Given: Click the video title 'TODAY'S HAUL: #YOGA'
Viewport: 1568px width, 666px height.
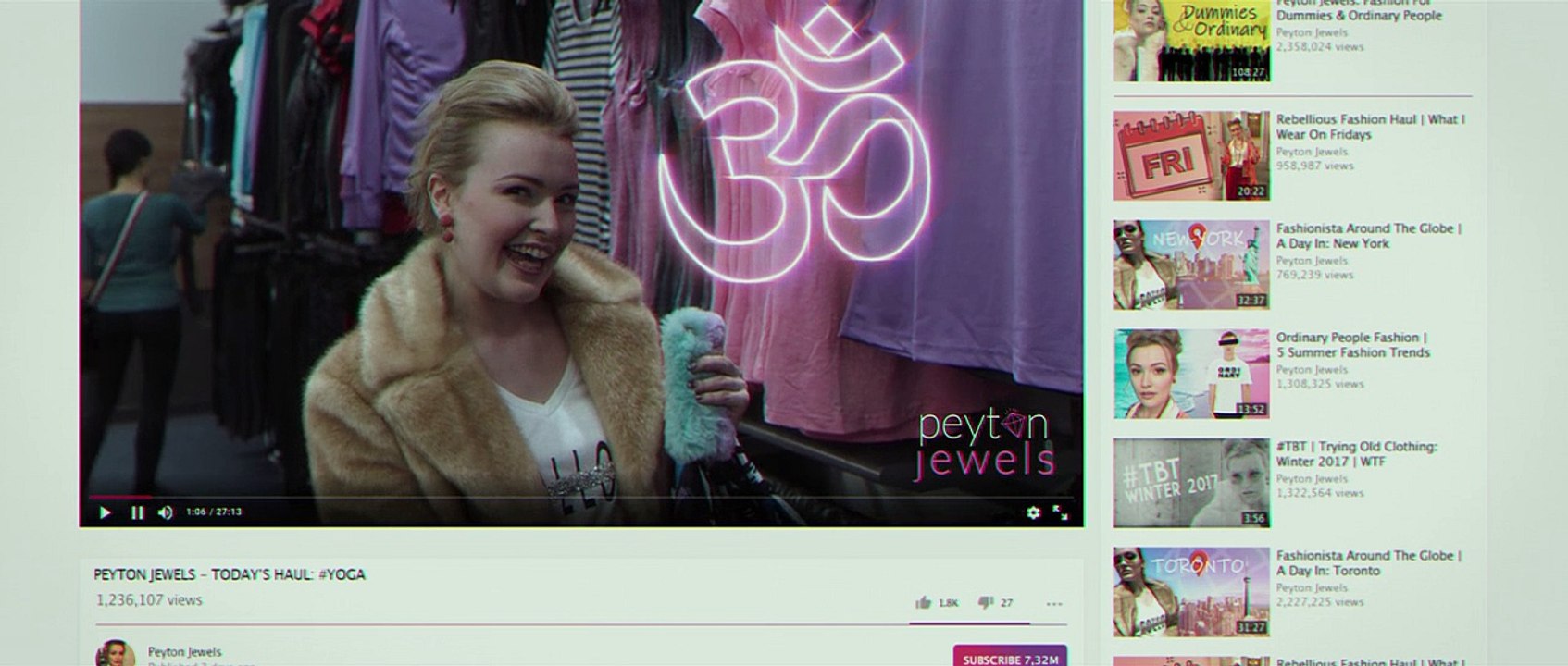Looking at the screenshot, I should click(x=230, y=574).
